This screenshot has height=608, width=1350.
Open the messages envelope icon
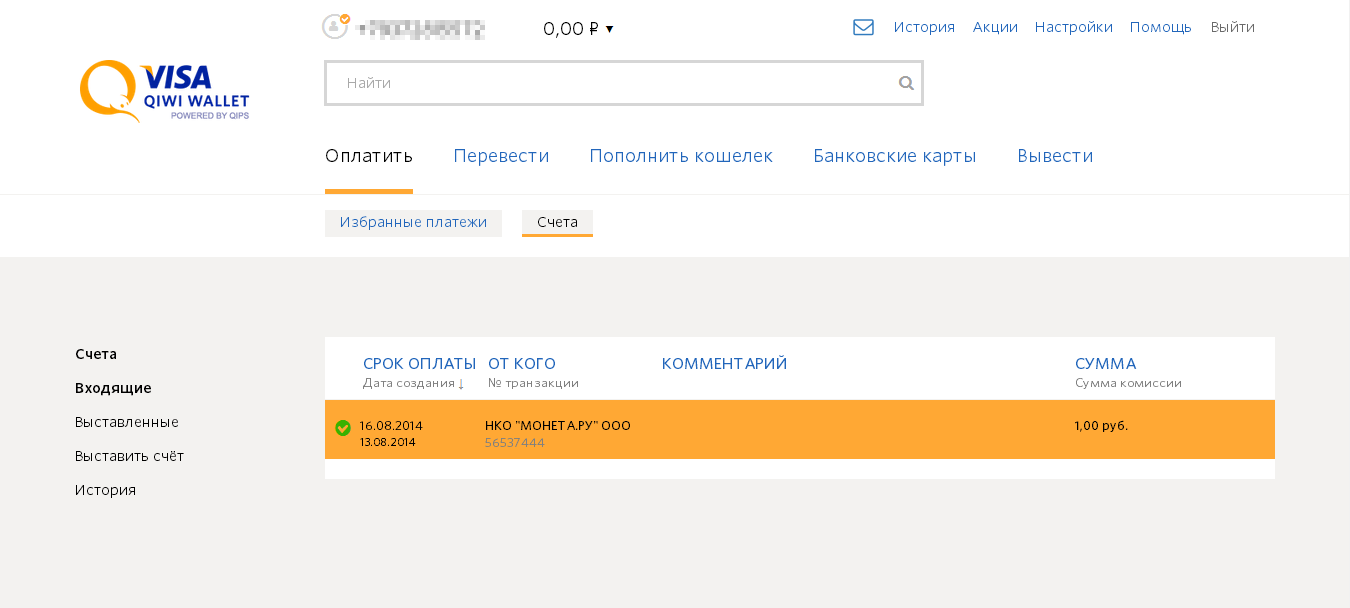(x=863, y=27)
